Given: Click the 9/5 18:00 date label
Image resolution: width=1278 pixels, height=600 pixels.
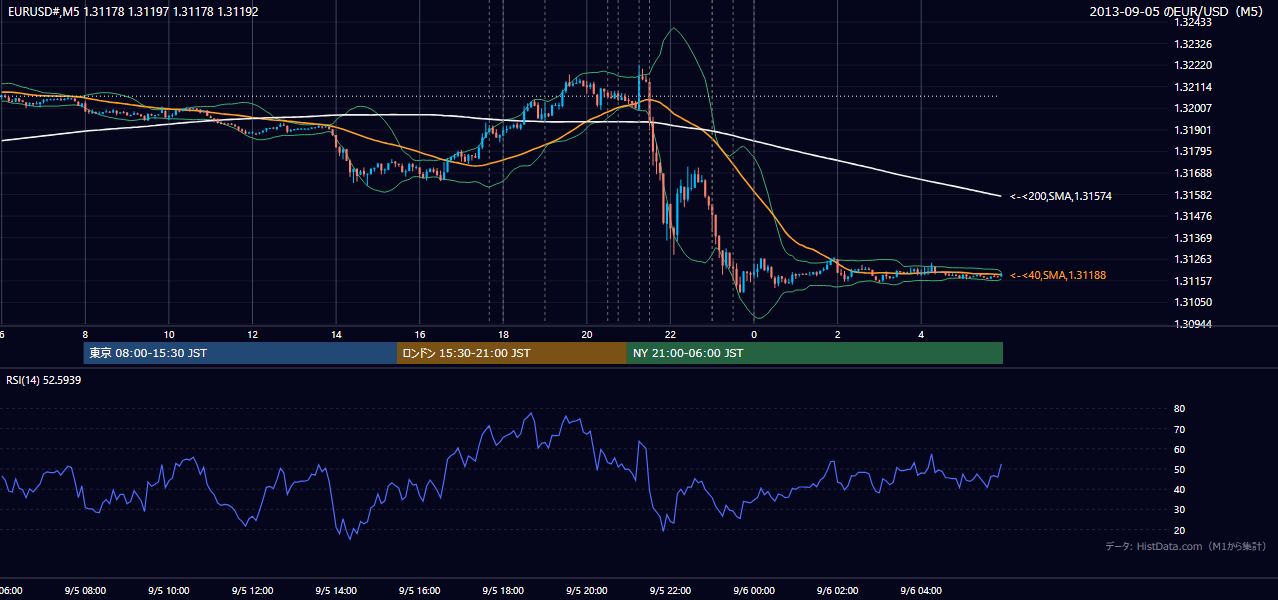Looking at the screenshot, I should point(504,590).
